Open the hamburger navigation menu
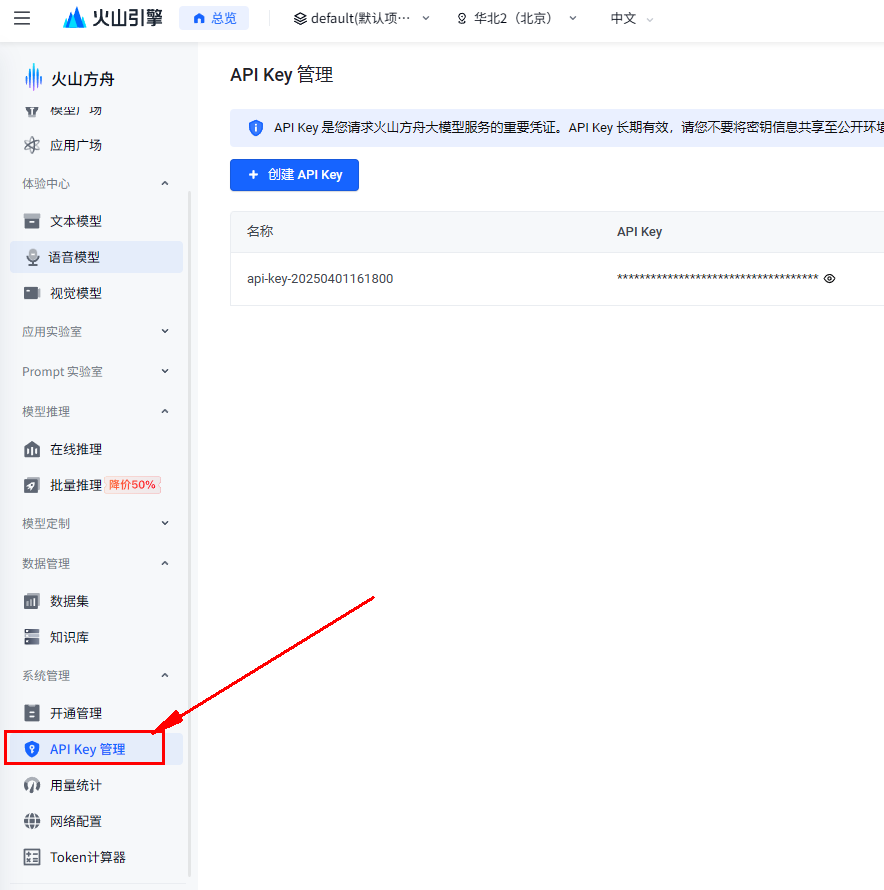Image resolution: width=884 pixels, height=890 pixels. (22, 18)
